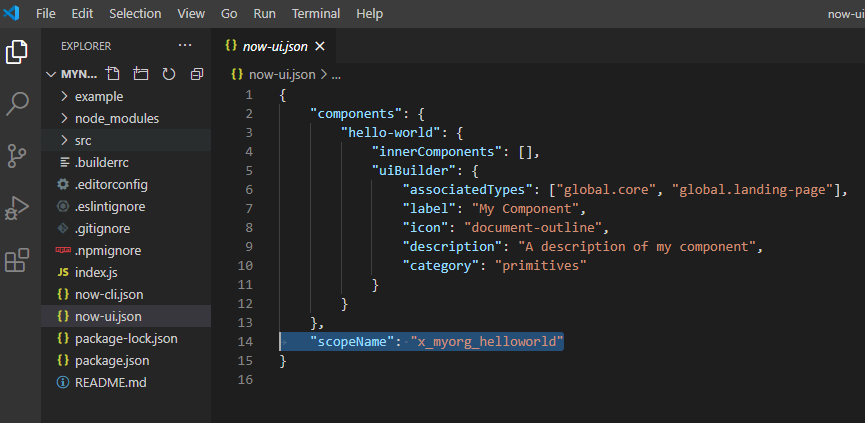Click the now-ui.json breadcrumb
Screen dimensions: 865x423
281,74
